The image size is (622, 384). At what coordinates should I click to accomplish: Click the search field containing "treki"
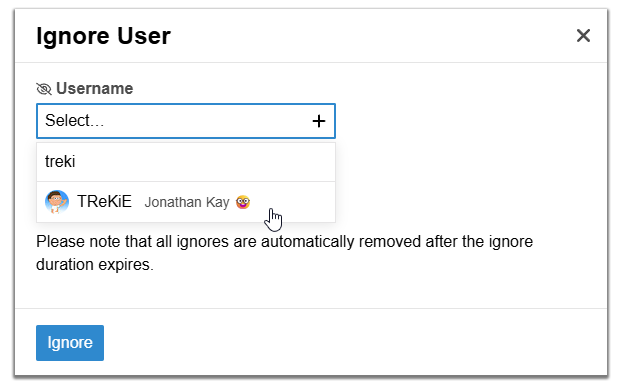[186, 162]
